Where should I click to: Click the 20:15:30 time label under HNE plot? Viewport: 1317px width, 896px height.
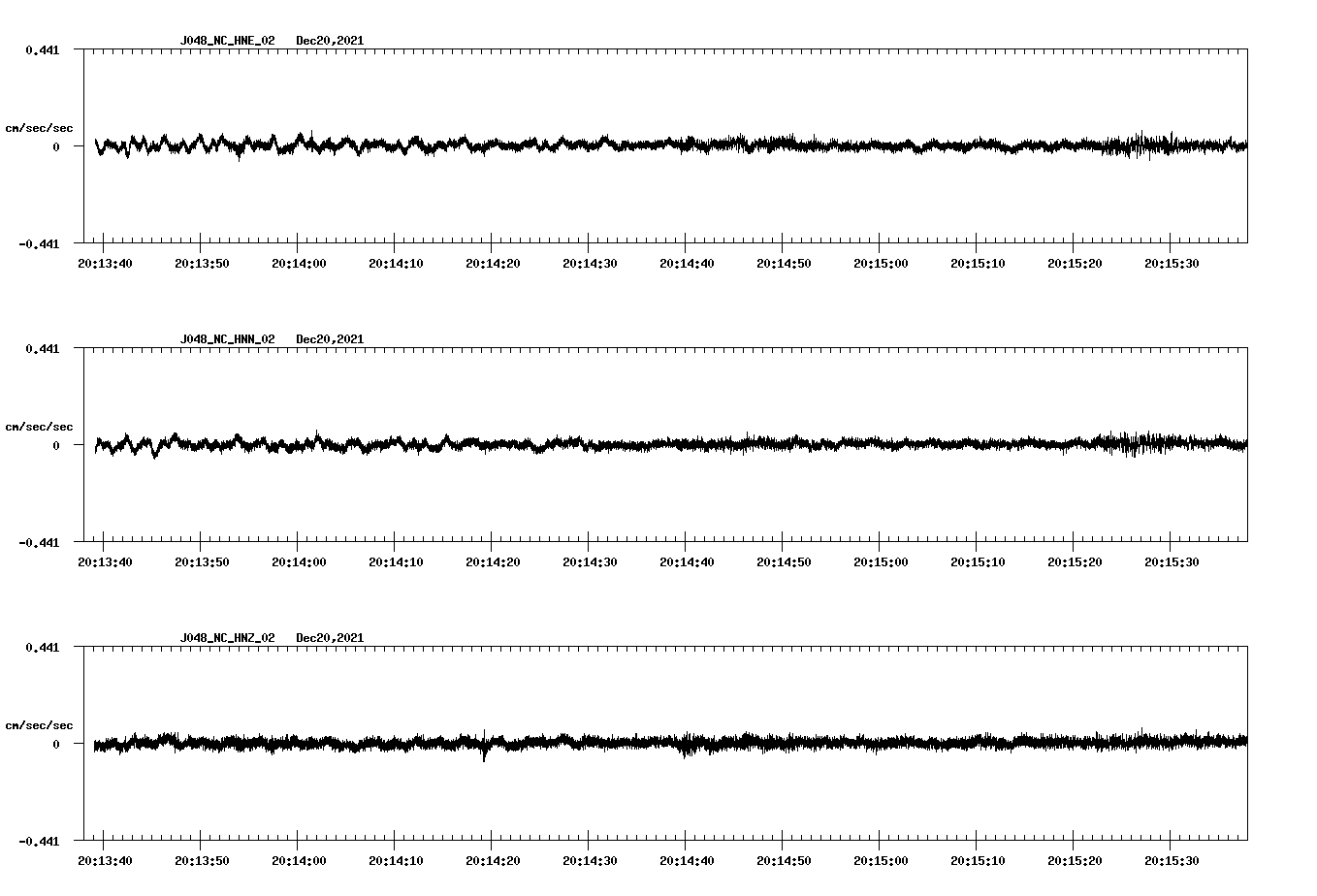point(1172,264)
